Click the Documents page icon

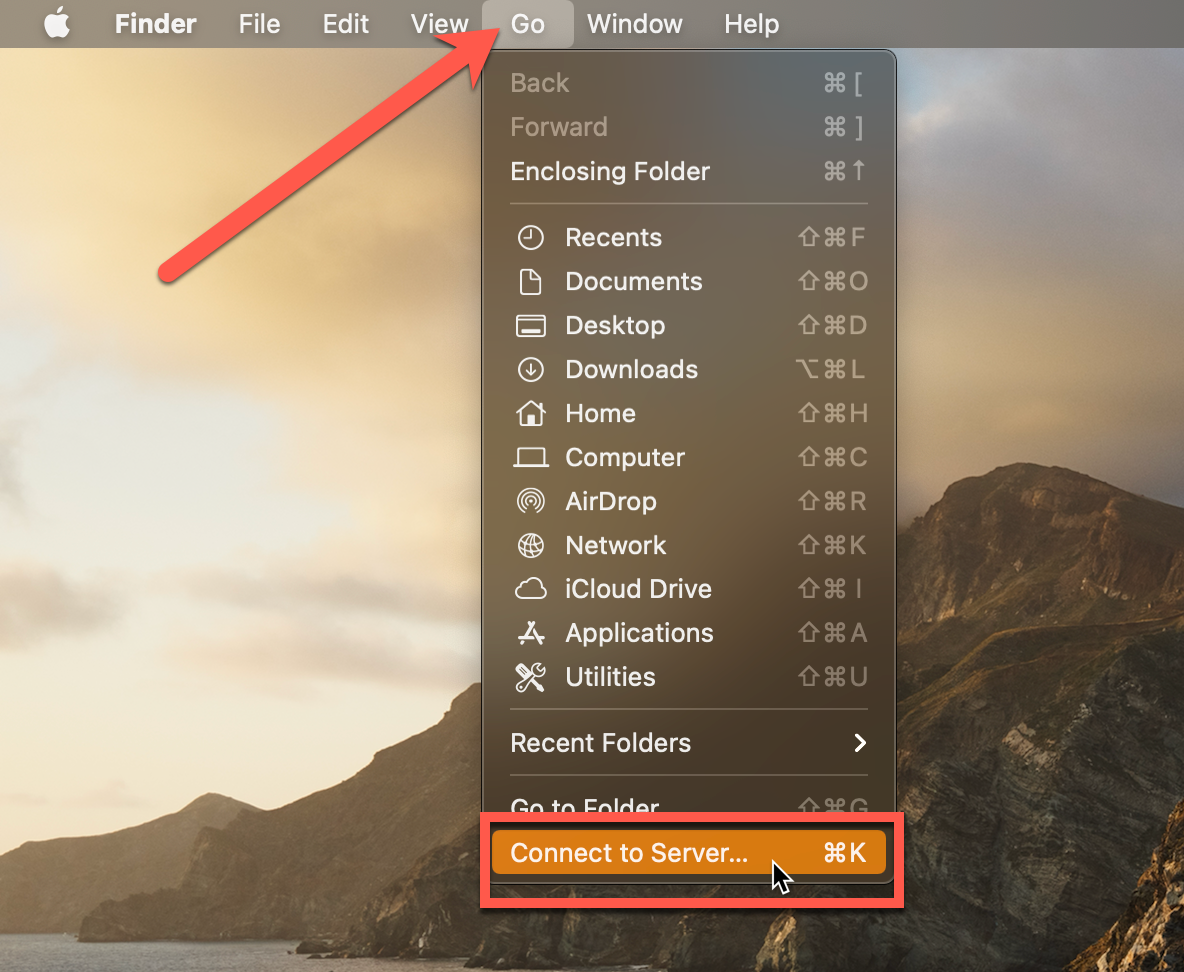530,281
